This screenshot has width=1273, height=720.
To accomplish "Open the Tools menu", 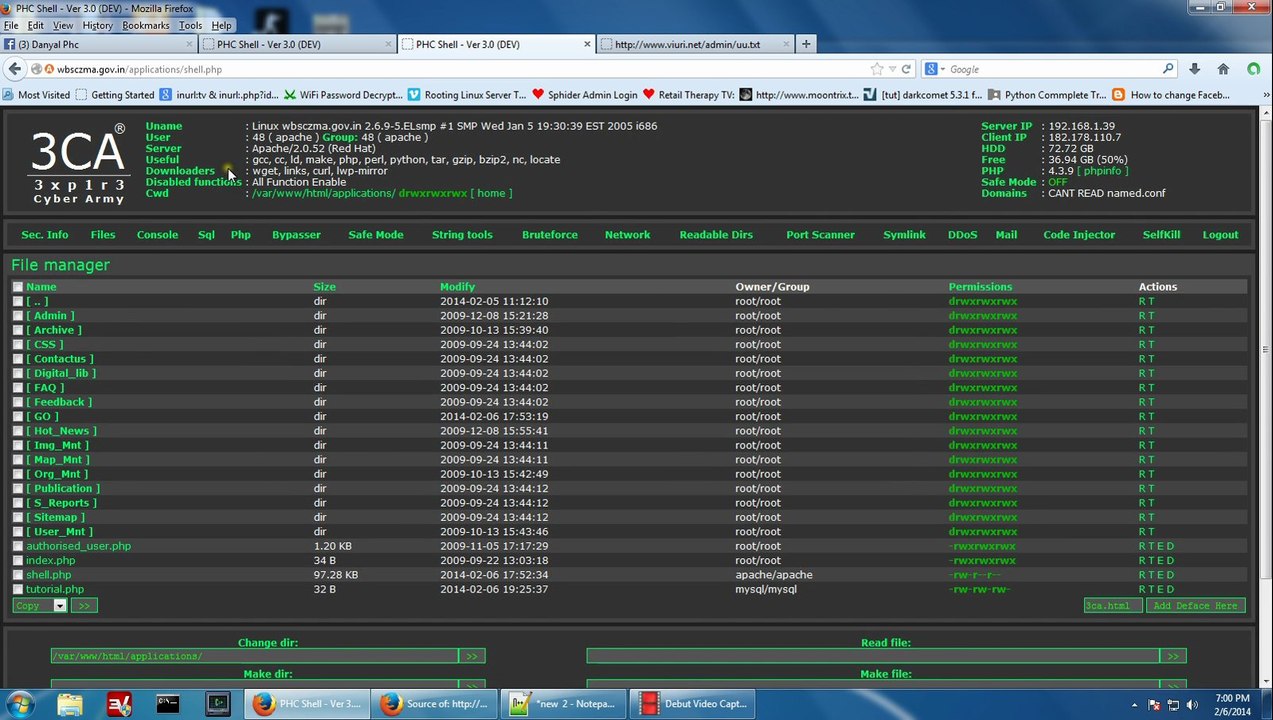I will 190,25.
